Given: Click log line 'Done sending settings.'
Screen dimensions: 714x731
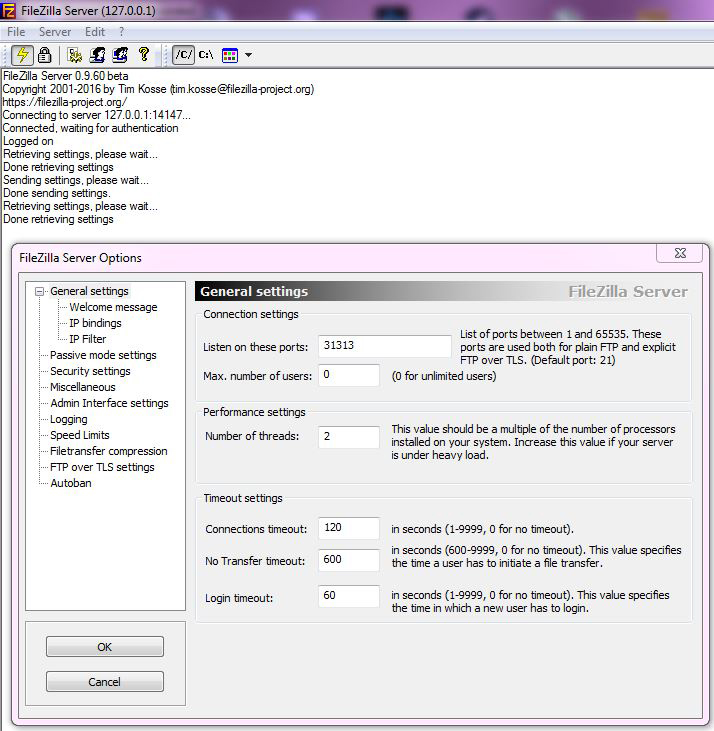Looking at the screenshot, I should (56, 193).
